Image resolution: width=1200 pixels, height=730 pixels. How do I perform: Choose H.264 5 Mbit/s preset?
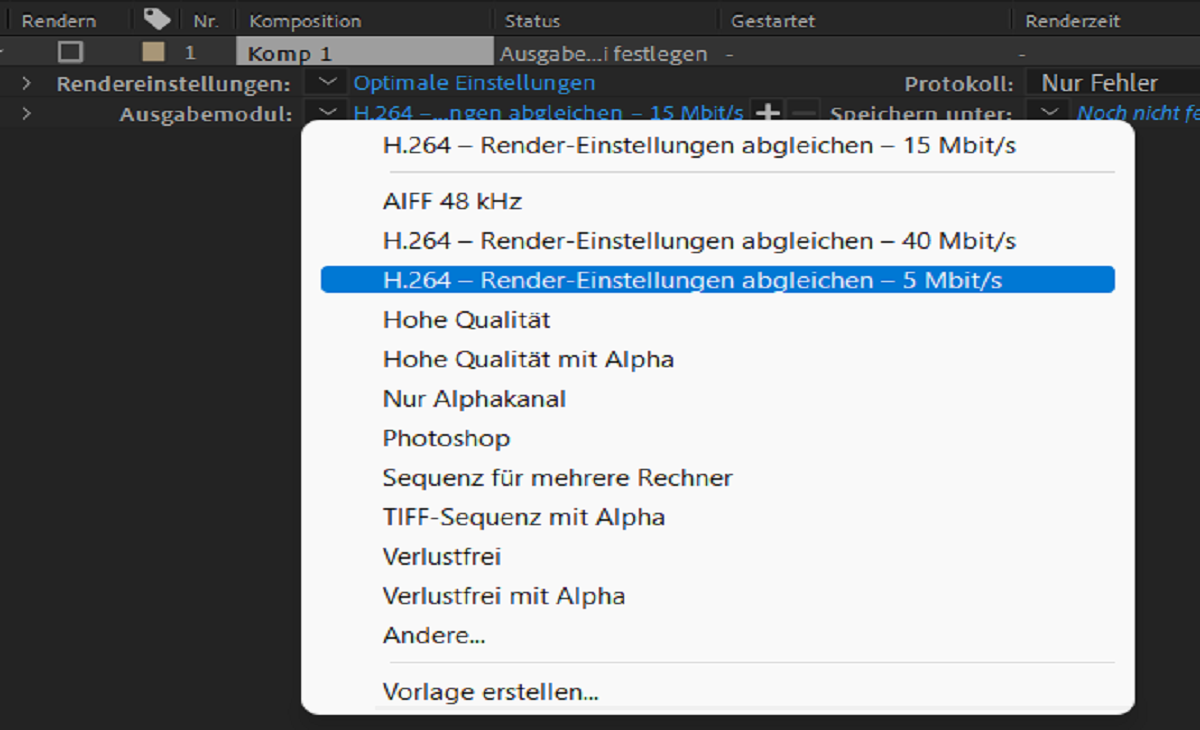(x=692, y=281)
